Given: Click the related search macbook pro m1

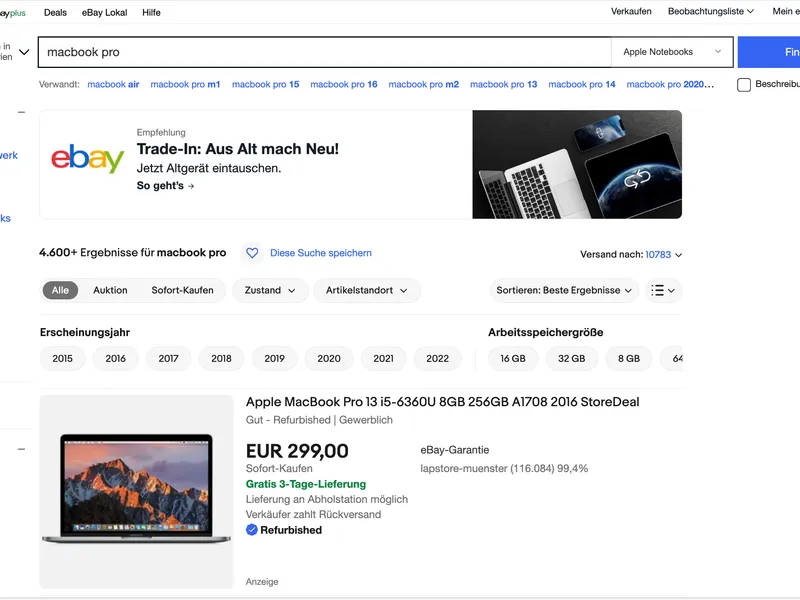Looking at the screenshot, I should [185, 85].
